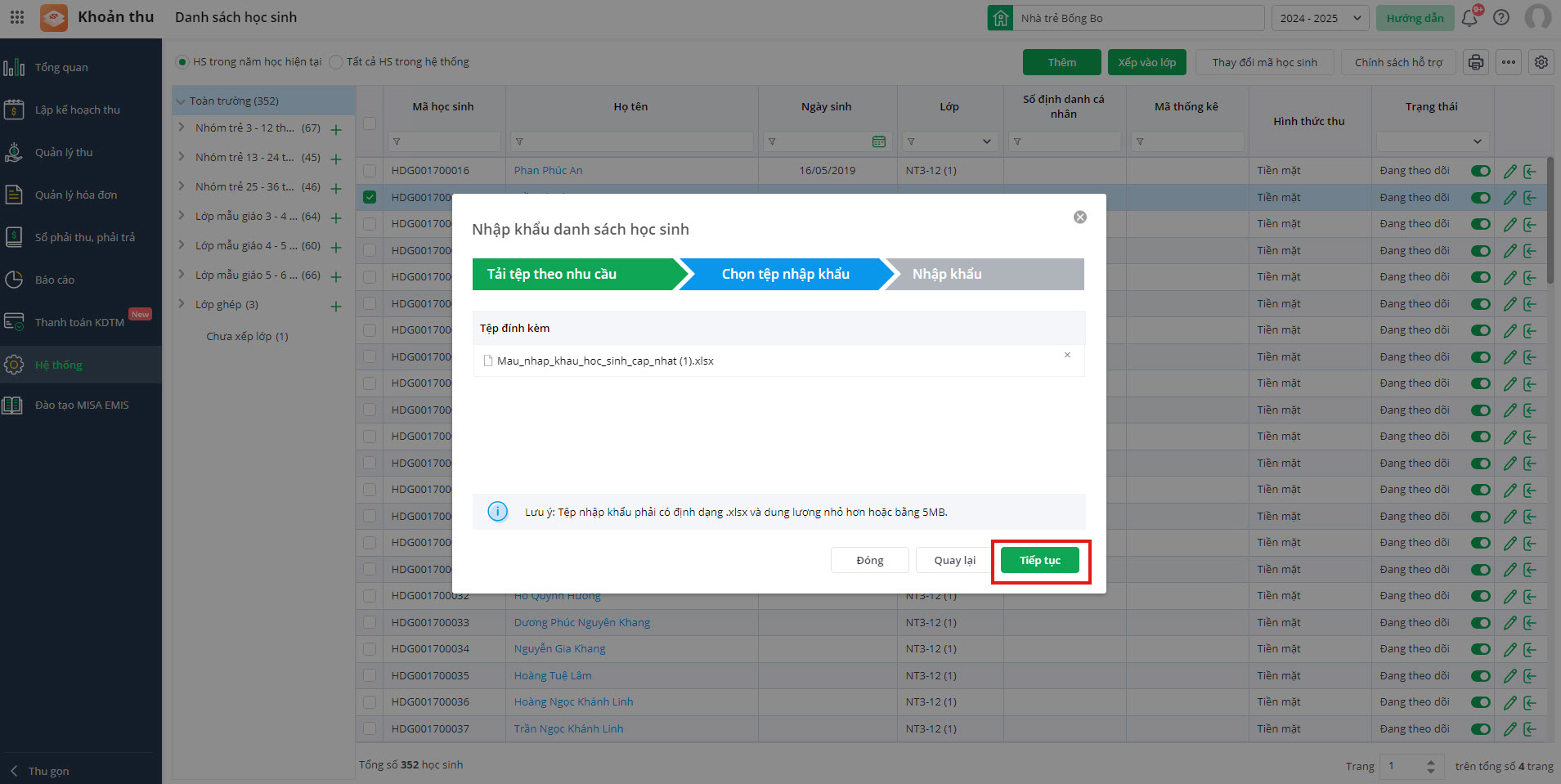Add class under Nhóm trẻ 13 - 24 t... plus icon
This screenshot has height=784, width=1561.
click(336, 159)
